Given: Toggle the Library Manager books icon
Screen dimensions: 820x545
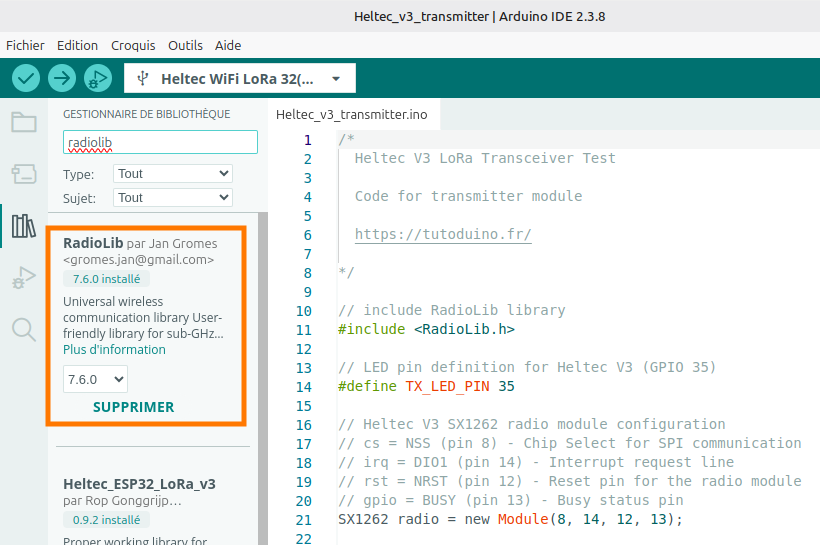Looking at the screenshot, I should (x=24, y=226).
